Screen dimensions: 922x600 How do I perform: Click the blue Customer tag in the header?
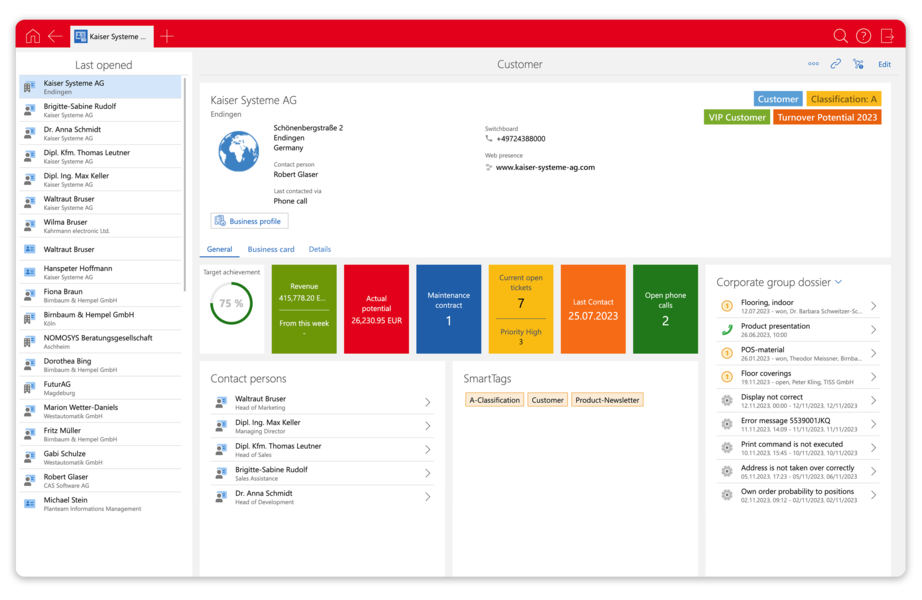click(778, 99)
